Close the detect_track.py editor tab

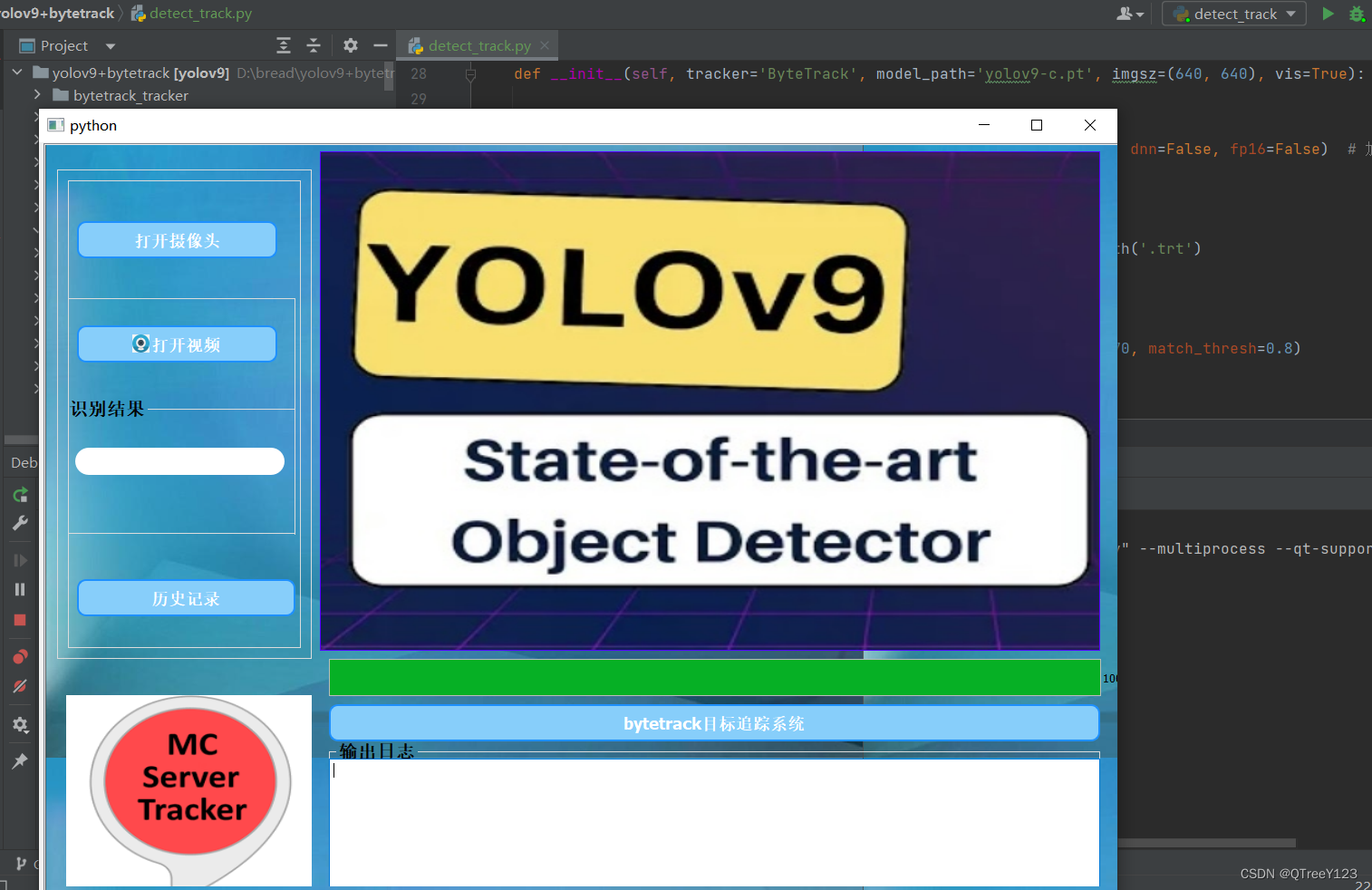(545, 45)
